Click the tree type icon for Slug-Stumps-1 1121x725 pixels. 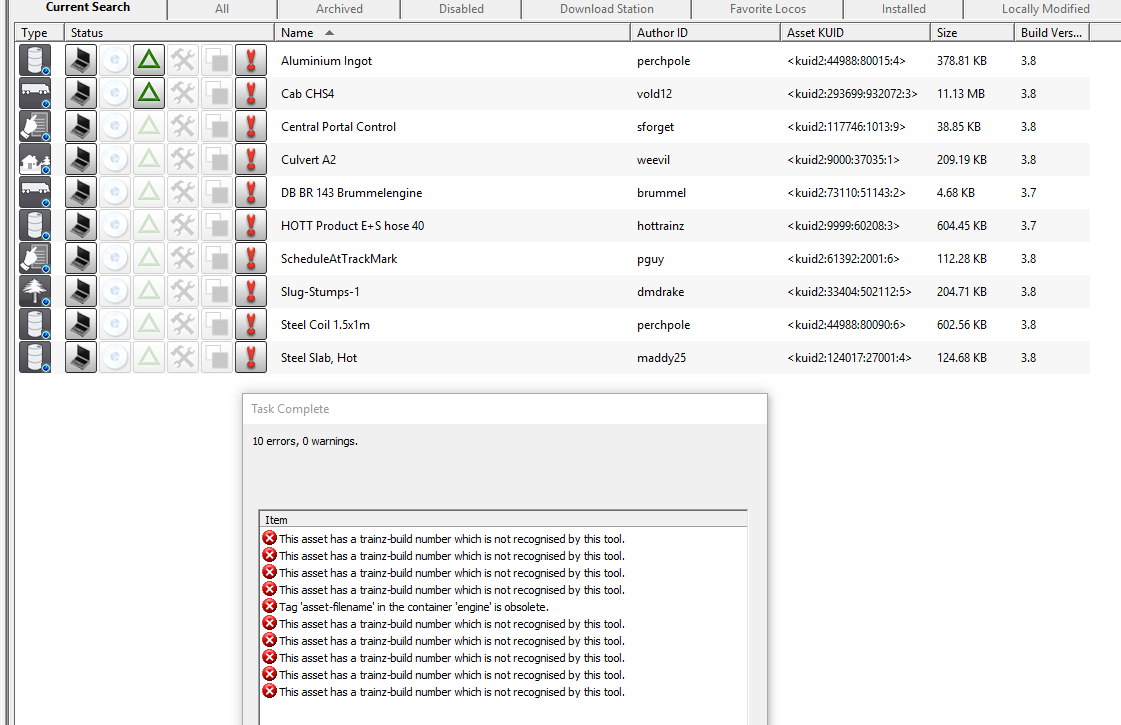point(35,292)
